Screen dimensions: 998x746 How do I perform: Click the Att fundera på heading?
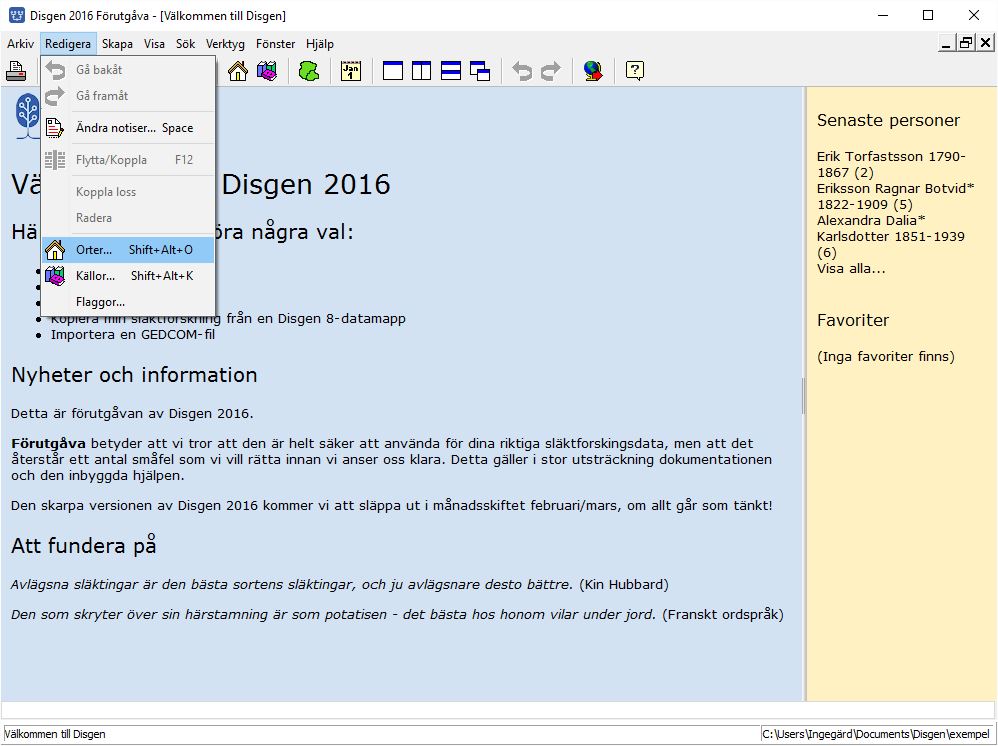tap(84, 545)
